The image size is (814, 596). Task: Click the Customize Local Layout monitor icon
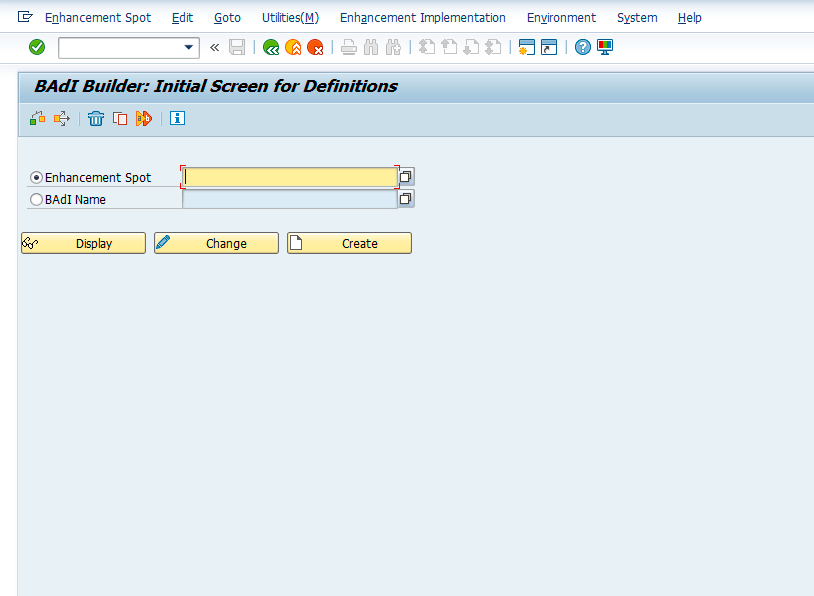[x=605, y=47]
